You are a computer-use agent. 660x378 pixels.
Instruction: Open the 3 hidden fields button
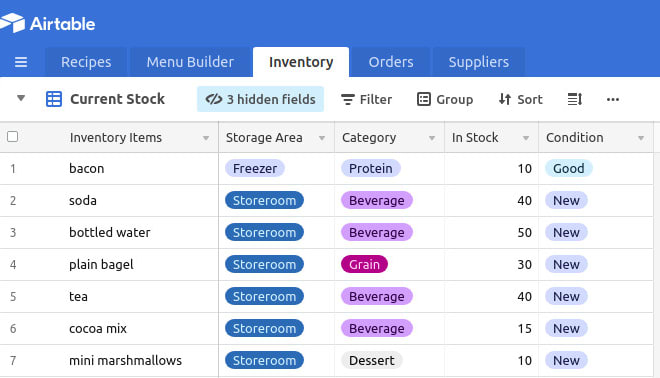point(261,99)
